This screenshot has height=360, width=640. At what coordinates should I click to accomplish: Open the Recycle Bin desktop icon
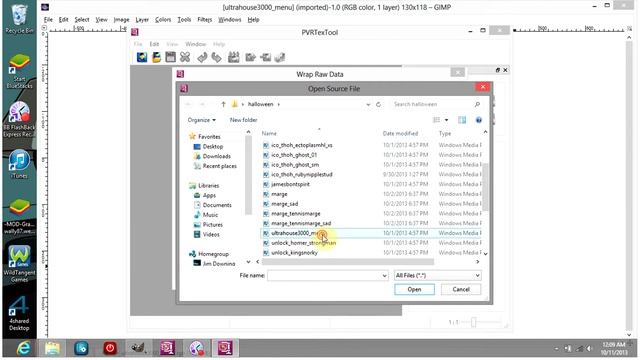(19, 19)
